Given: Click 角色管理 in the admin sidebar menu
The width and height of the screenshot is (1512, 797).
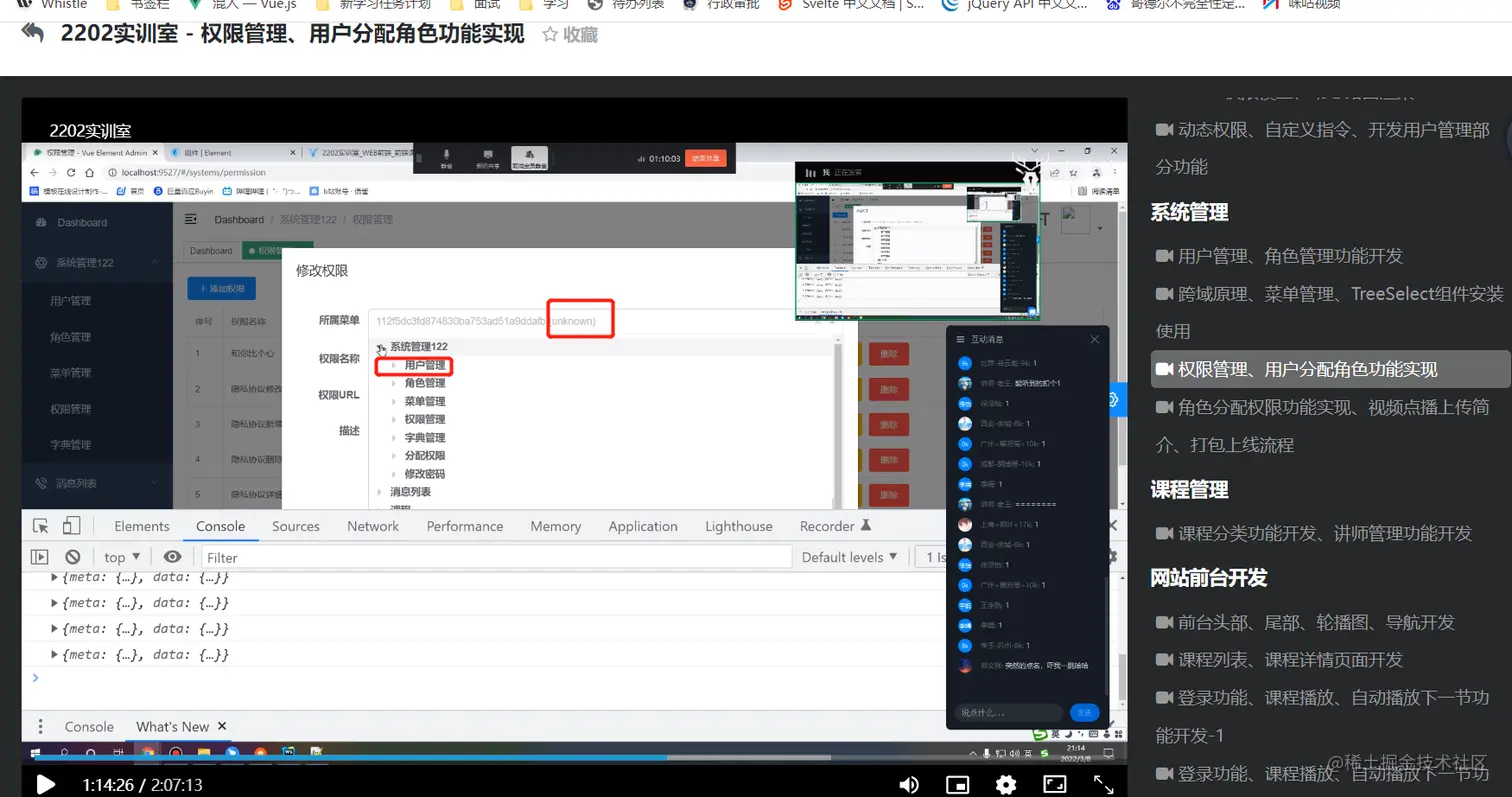Looking at the screenshot, I should pos(71,337).
